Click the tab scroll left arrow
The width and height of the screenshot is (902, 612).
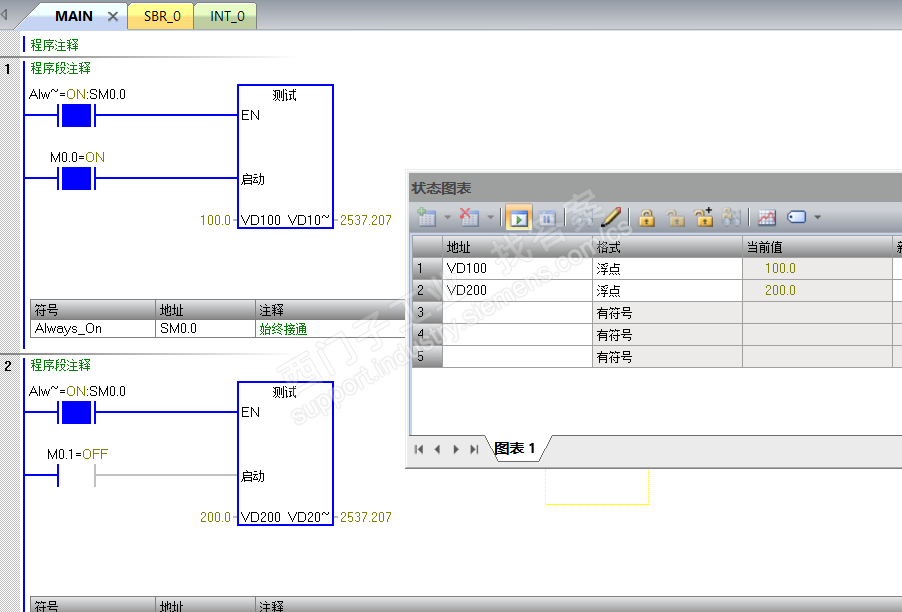pos(4,14)
